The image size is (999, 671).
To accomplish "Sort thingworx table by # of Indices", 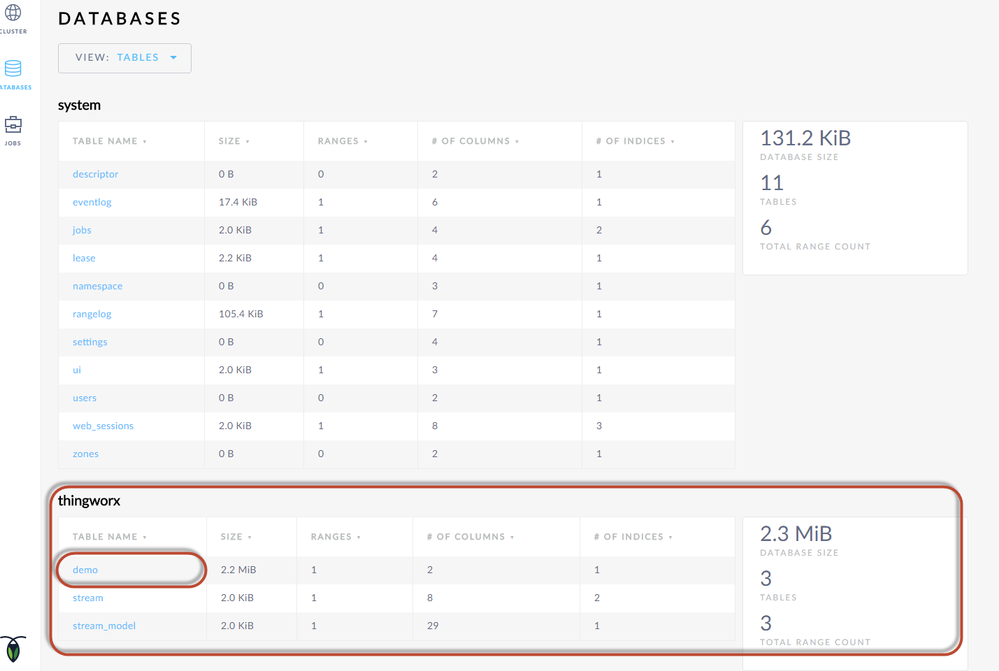I will point(633,537).
